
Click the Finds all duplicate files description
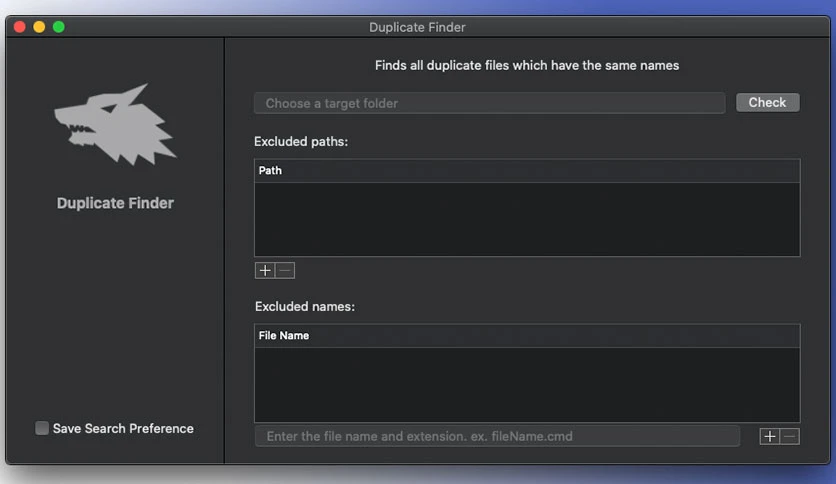coord(527,66)
